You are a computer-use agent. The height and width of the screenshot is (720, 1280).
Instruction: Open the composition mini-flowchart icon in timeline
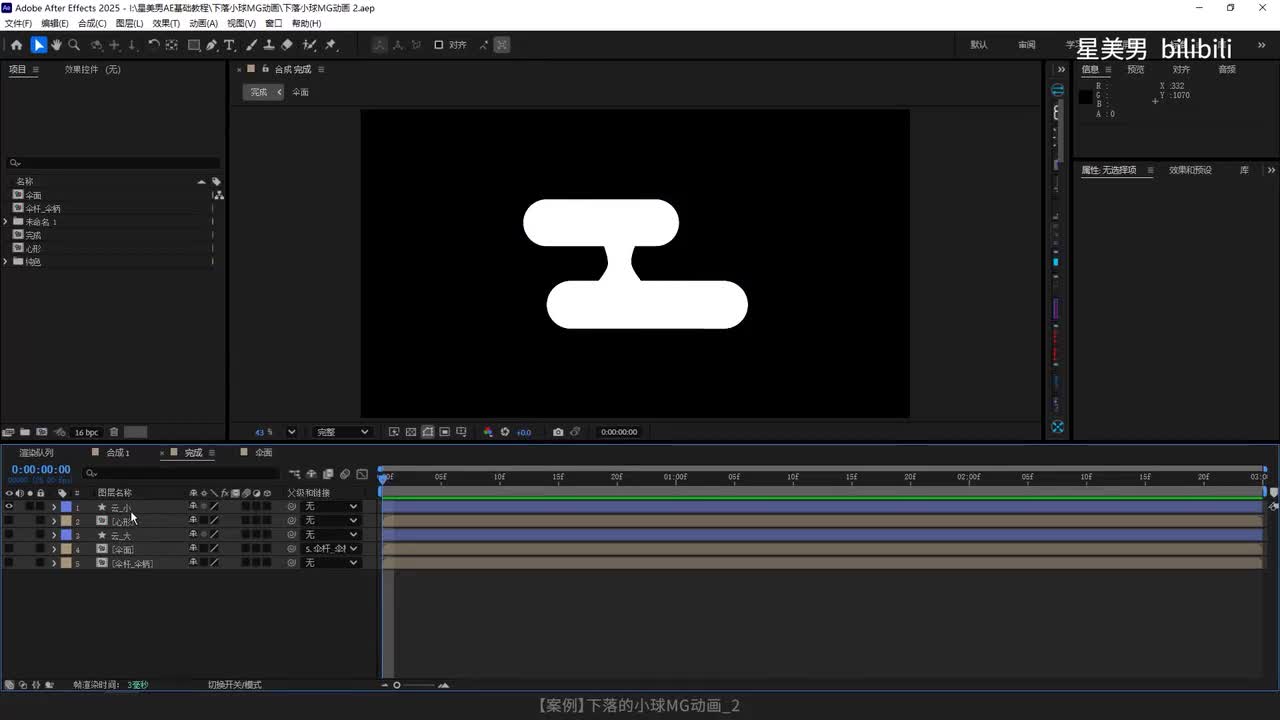[x=294, y=474]
